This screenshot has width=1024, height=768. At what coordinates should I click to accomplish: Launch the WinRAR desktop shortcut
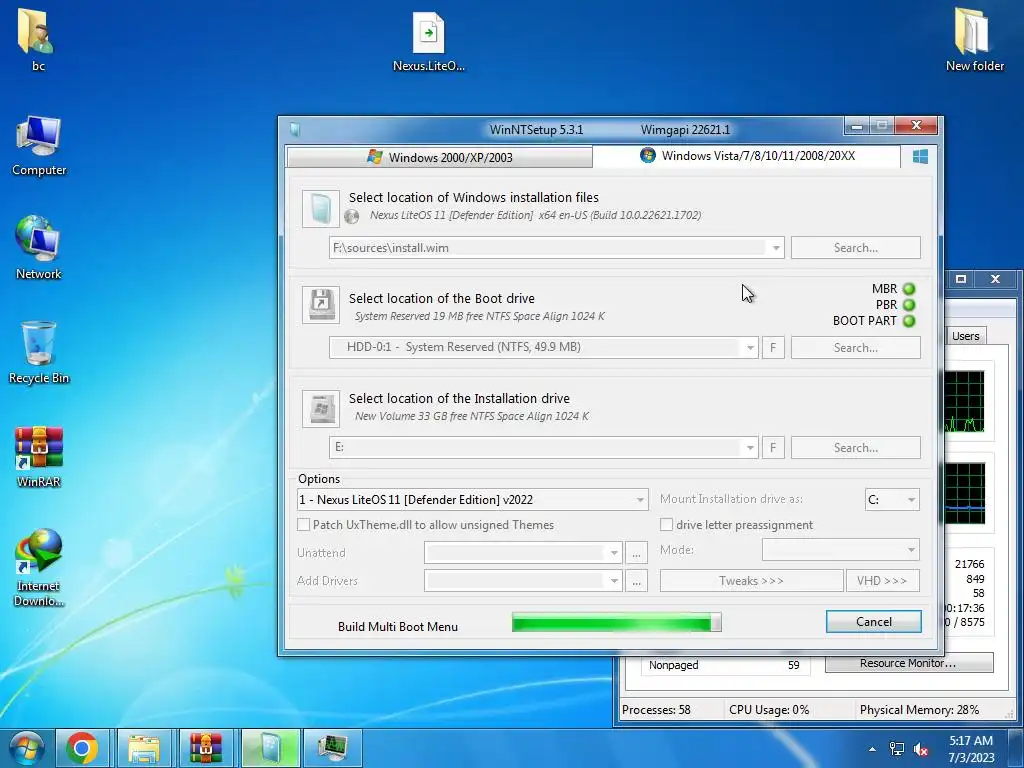(x=39, y=456)
